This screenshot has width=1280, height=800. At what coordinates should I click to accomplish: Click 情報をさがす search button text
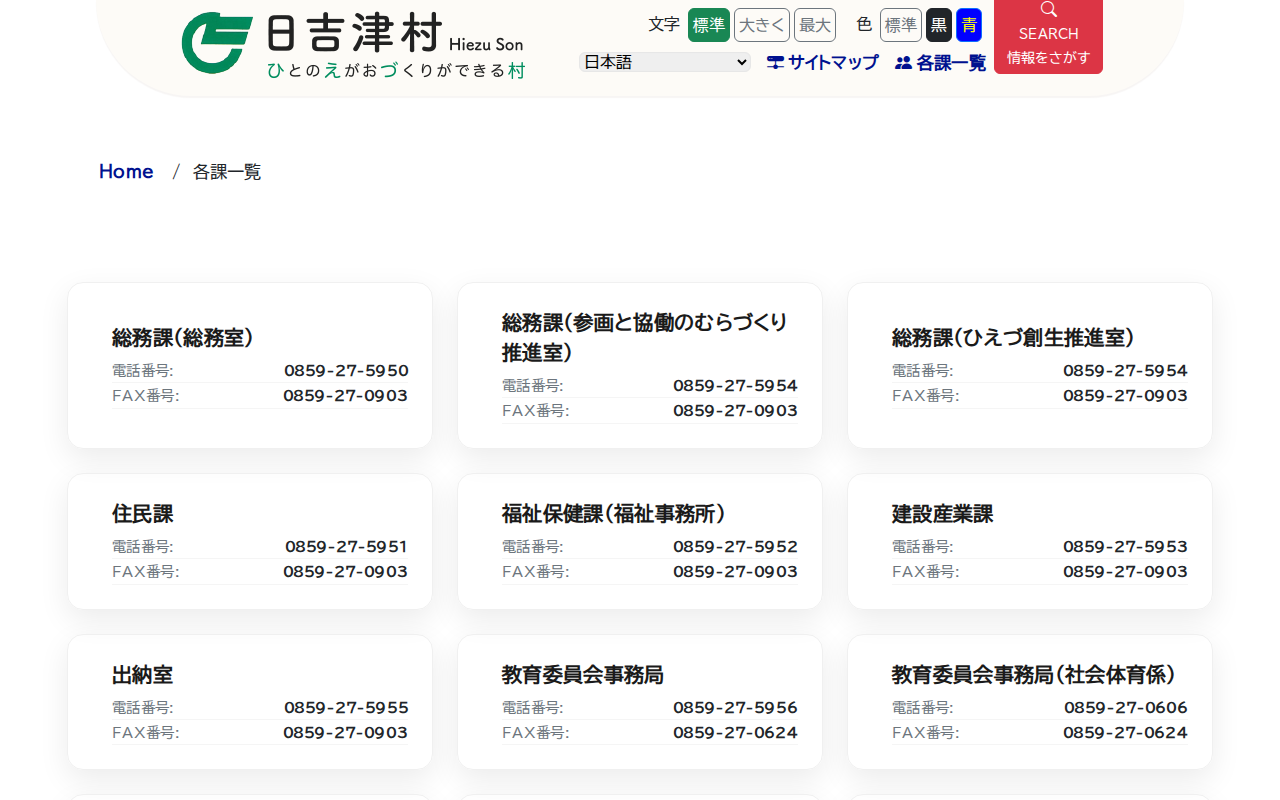(x=1048, y=58)
